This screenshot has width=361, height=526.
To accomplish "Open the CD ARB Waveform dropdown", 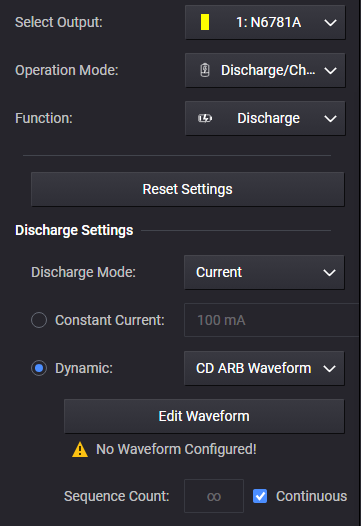I will coord(264,368).
